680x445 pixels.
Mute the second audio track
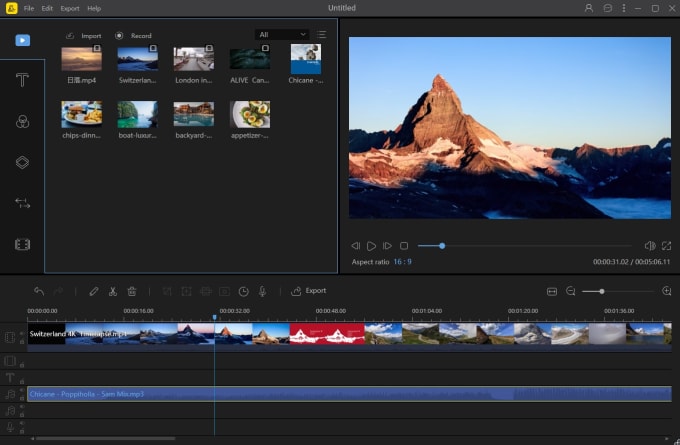(22, 407)
